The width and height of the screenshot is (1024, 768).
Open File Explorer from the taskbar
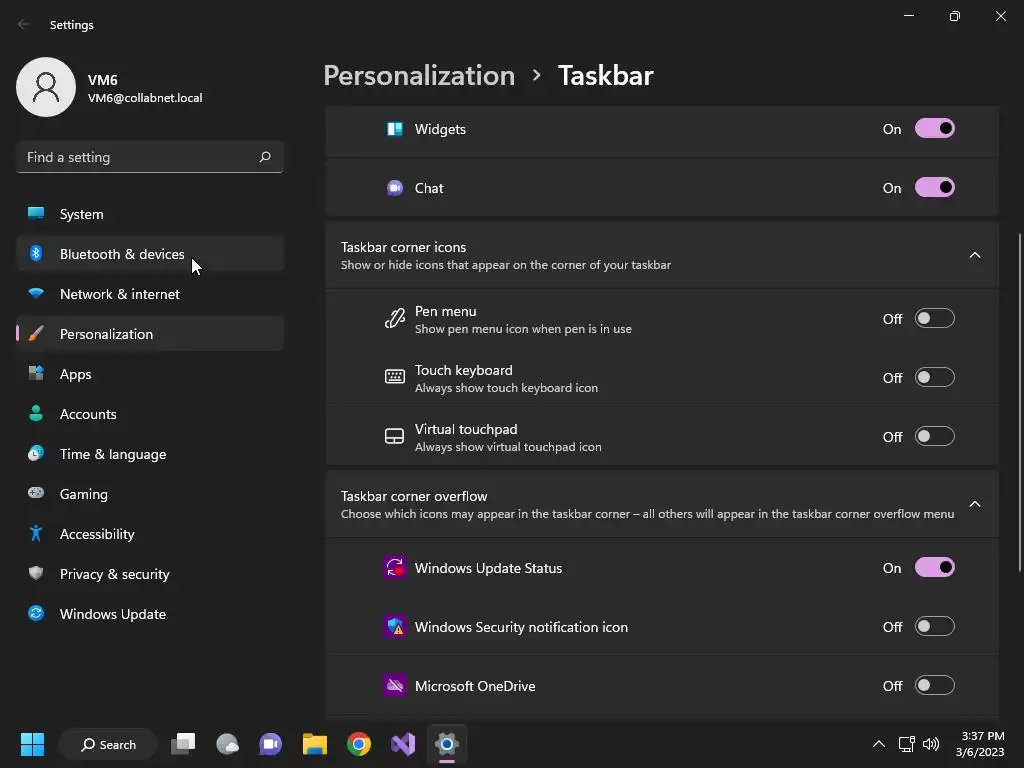pos(315,744)
